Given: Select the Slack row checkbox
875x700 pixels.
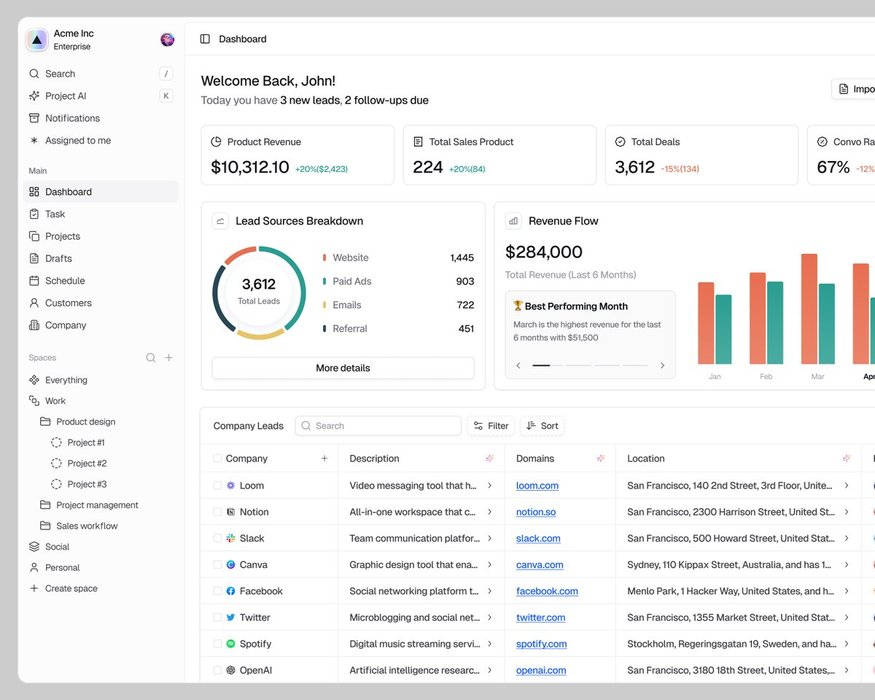Looking at the screenshot, I should coord(218,538).
